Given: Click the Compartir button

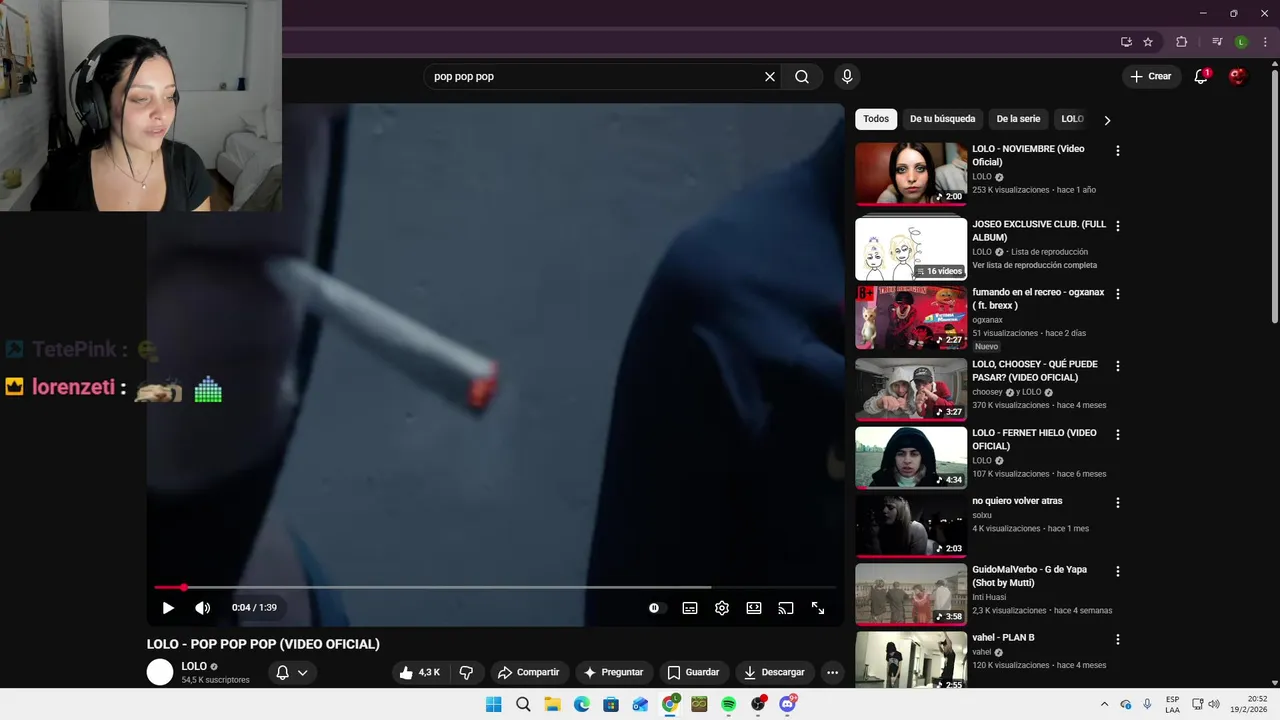Looking at the screenshot, I should 529,673.
